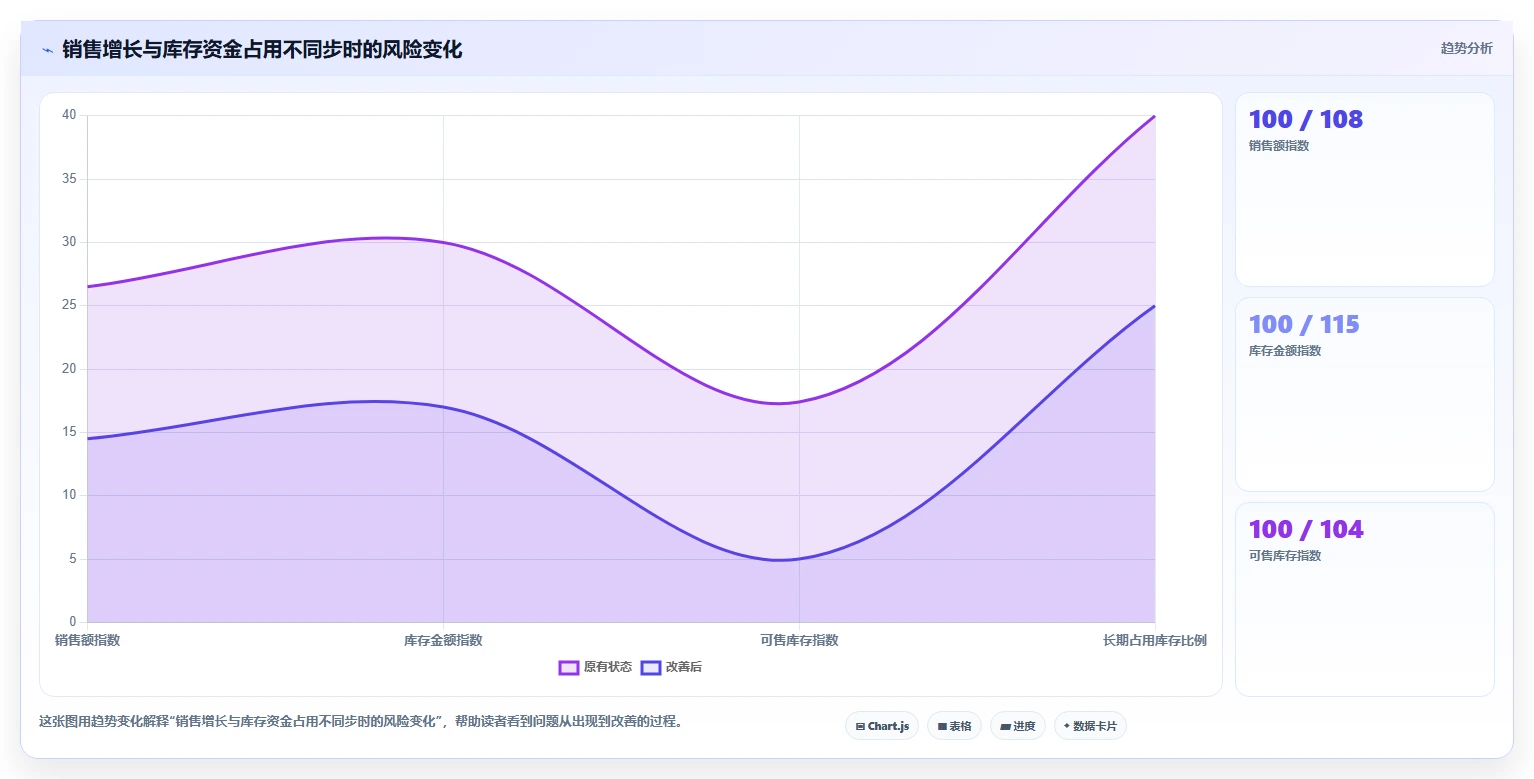
Task: Click the 原有状态 line peak at 长期占用库存比例
Action: click(1154, 116)
